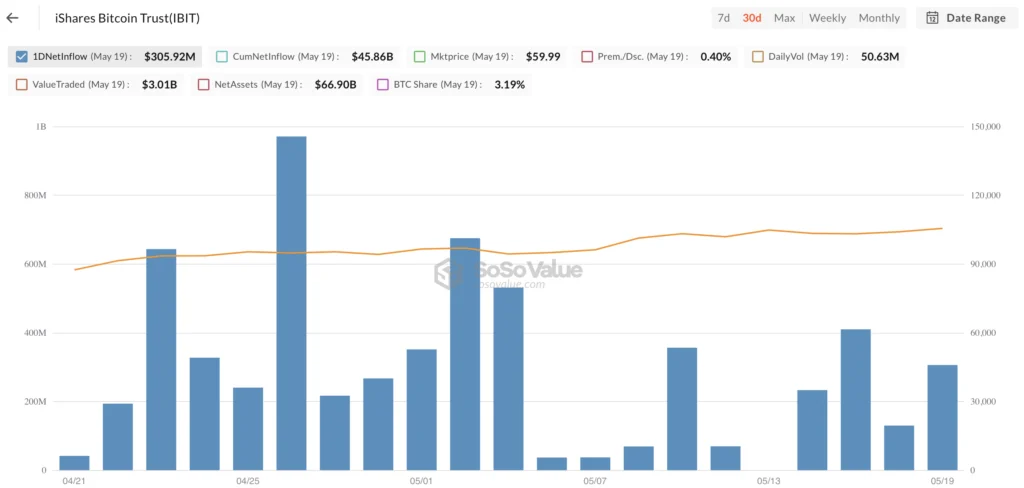Image resolution: width=1024 pixels, height=488 pixels.
Task: Click the 04/25 x-axis date label
Action: pos(248,481)
